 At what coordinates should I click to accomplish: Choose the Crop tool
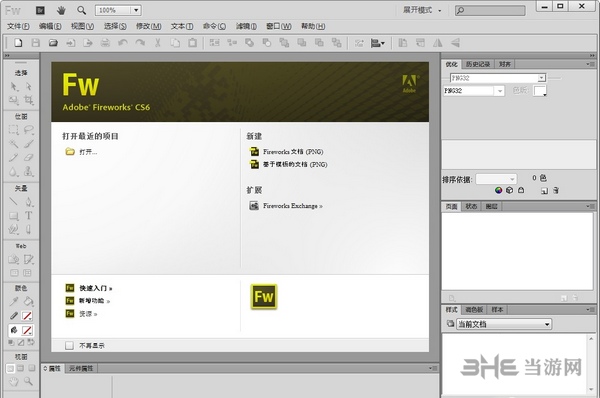[29, 100]
